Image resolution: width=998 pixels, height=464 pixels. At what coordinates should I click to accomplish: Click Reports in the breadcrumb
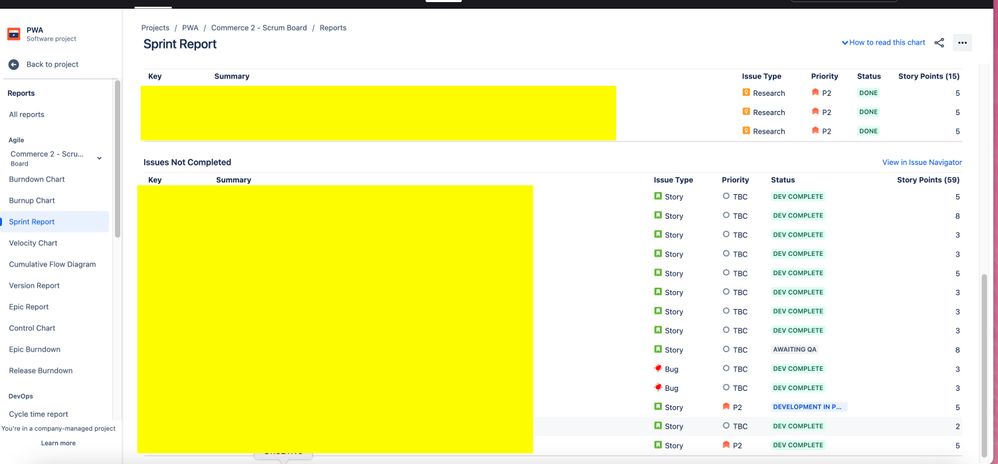click(333, 28)
